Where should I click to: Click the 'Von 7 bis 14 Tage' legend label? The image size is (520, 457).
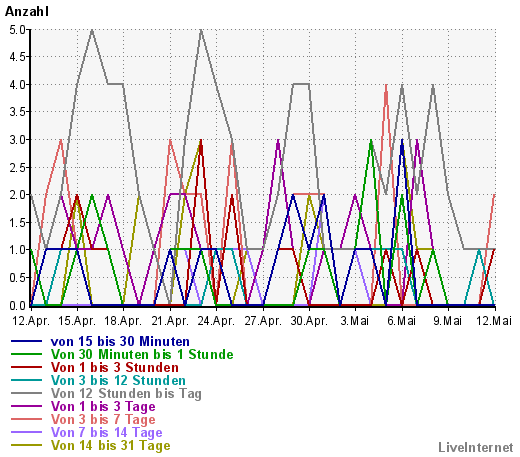coord(106,432)
